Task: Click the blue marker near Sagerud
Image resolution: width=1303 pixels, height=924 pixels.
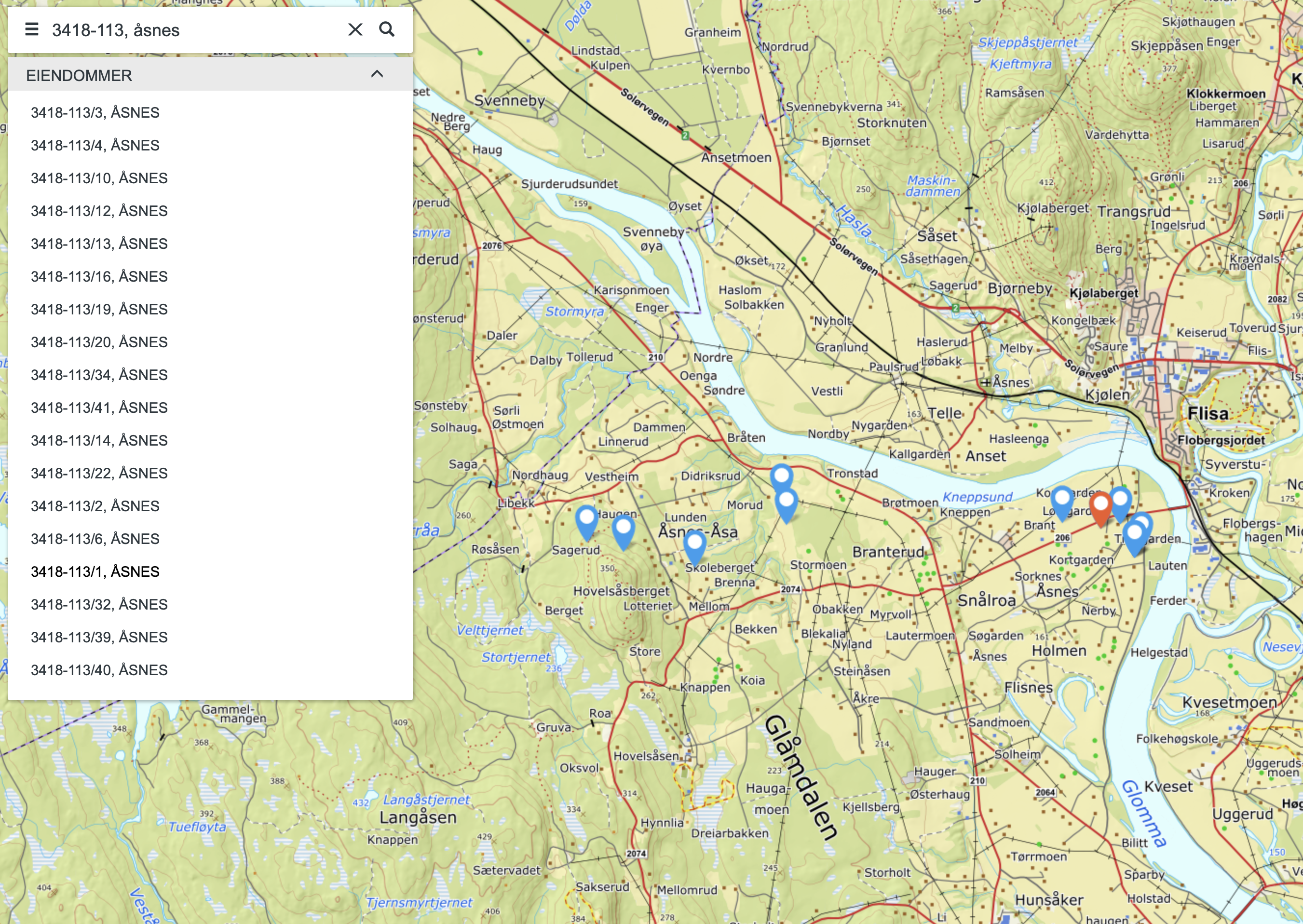Action: (586, 520)
